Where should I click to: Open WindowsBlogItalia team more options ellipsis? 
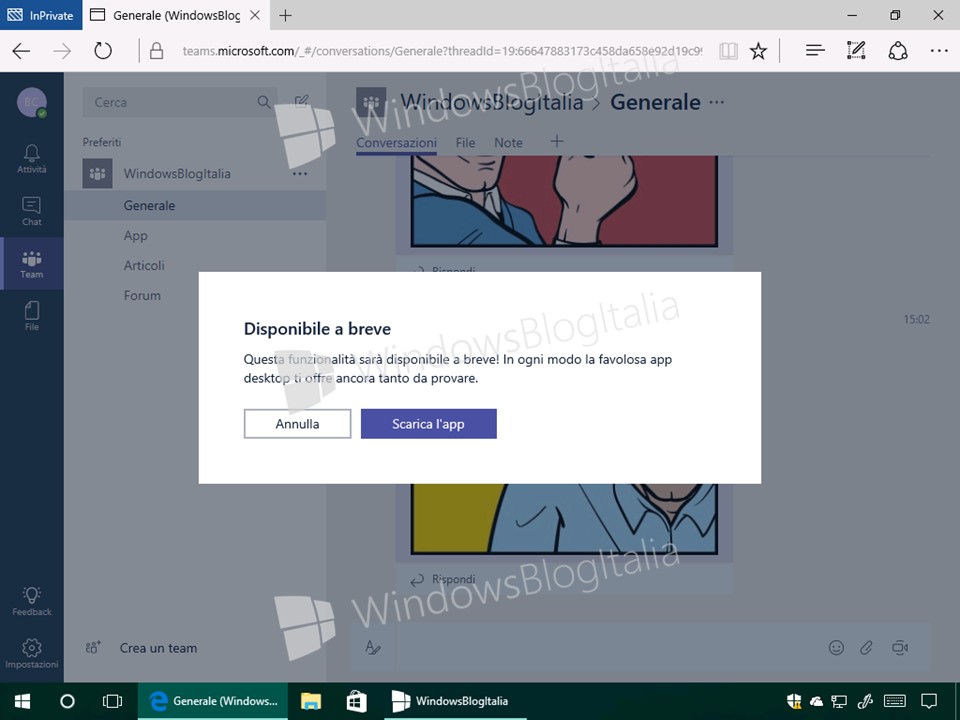click(300, 174)
